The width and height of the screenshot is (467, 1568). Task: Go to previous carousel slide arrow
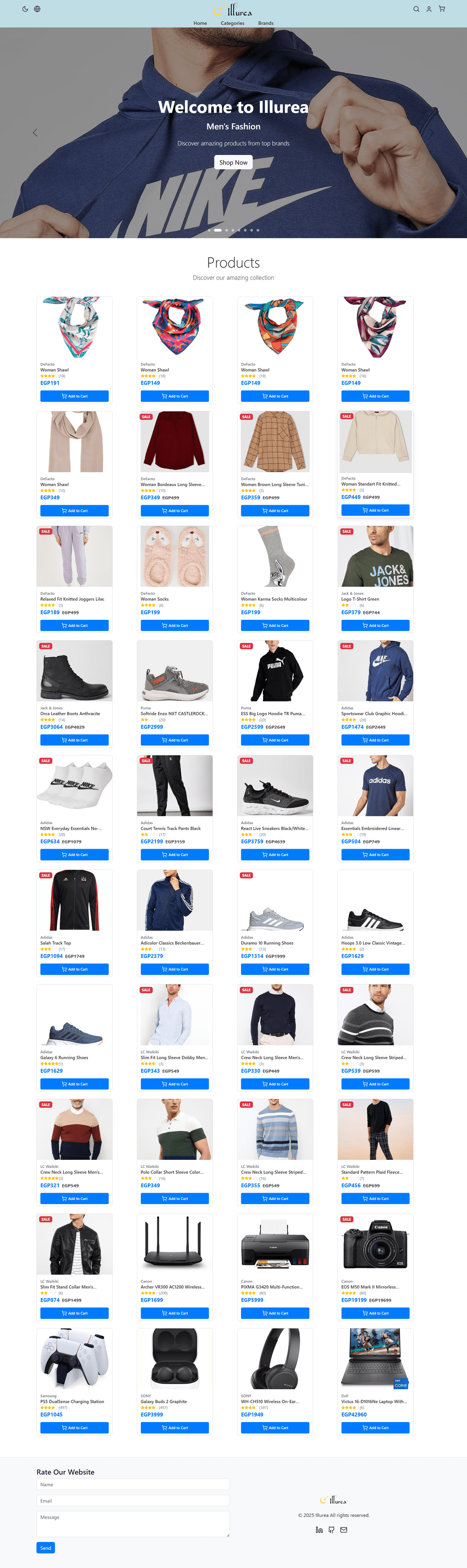[35, 132]
